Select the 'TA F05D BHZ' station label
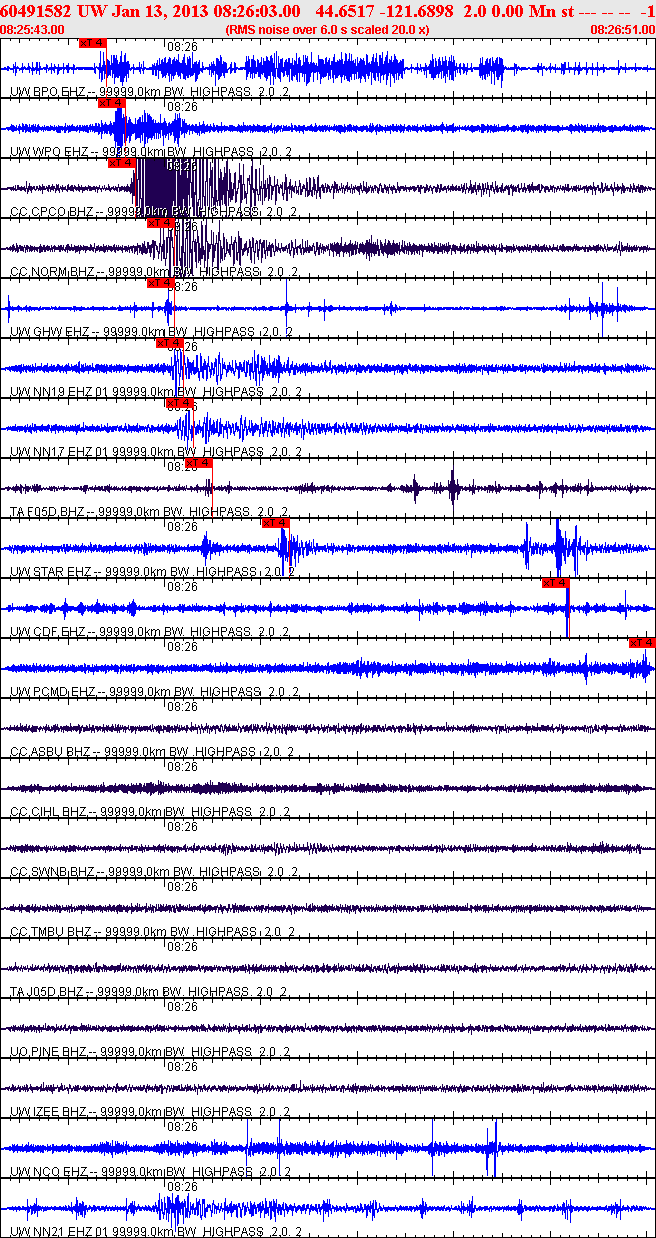 pyautogui.click(x=48, y=512)
